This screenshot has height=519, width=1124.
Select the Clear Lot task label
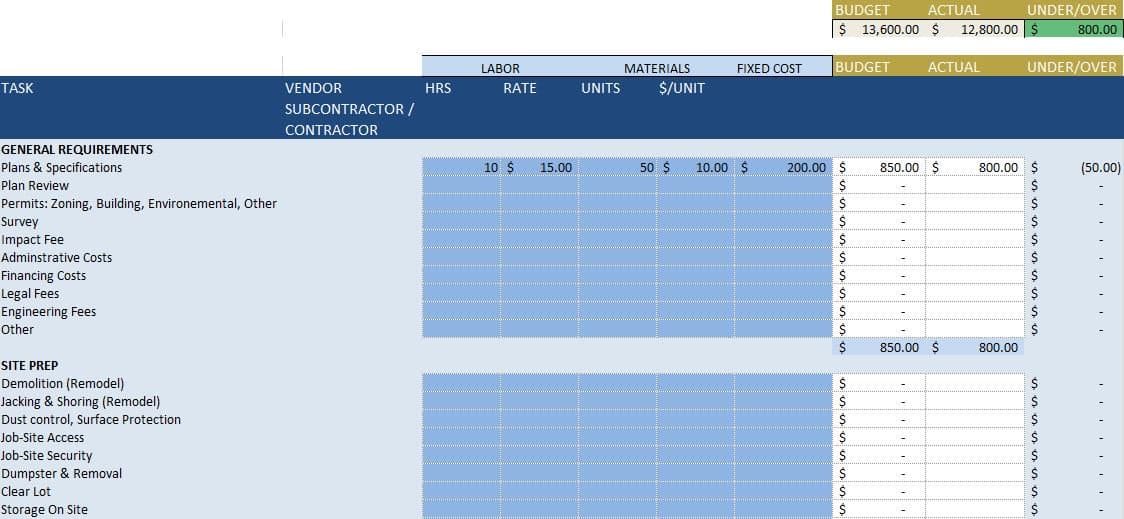pos(26,492)
